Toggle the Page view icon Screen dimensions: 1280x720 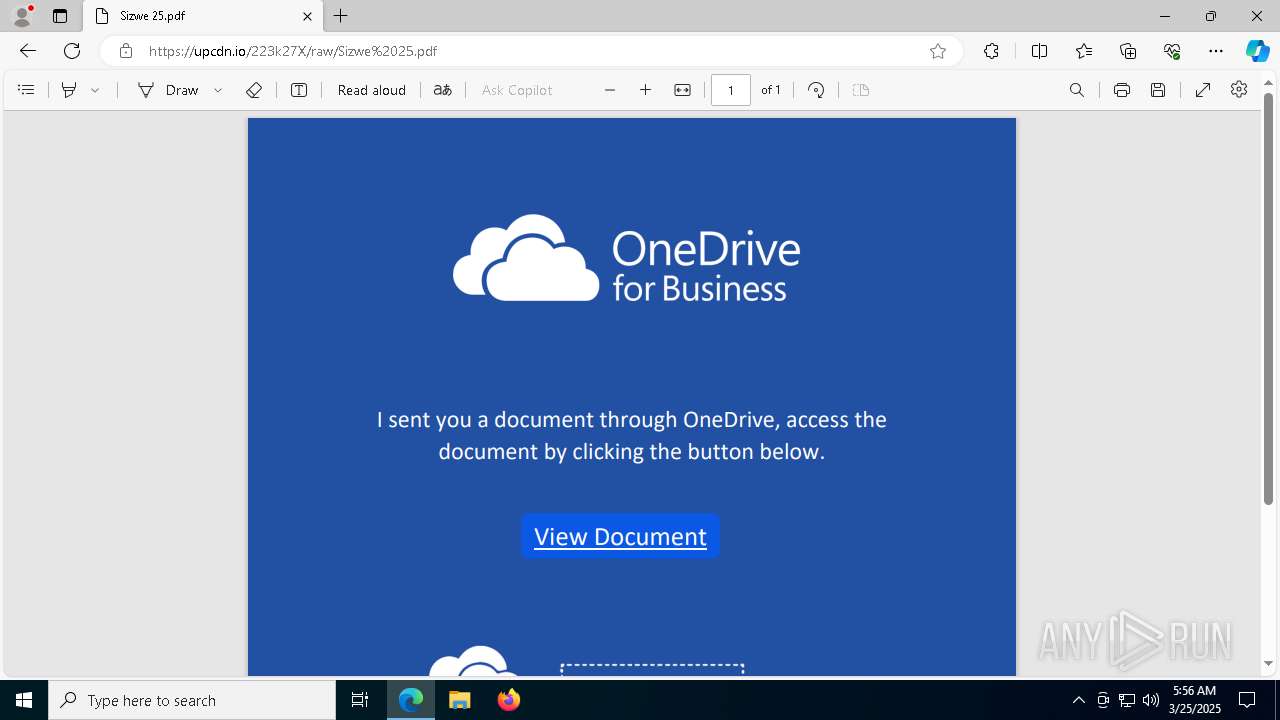[861, 90]
